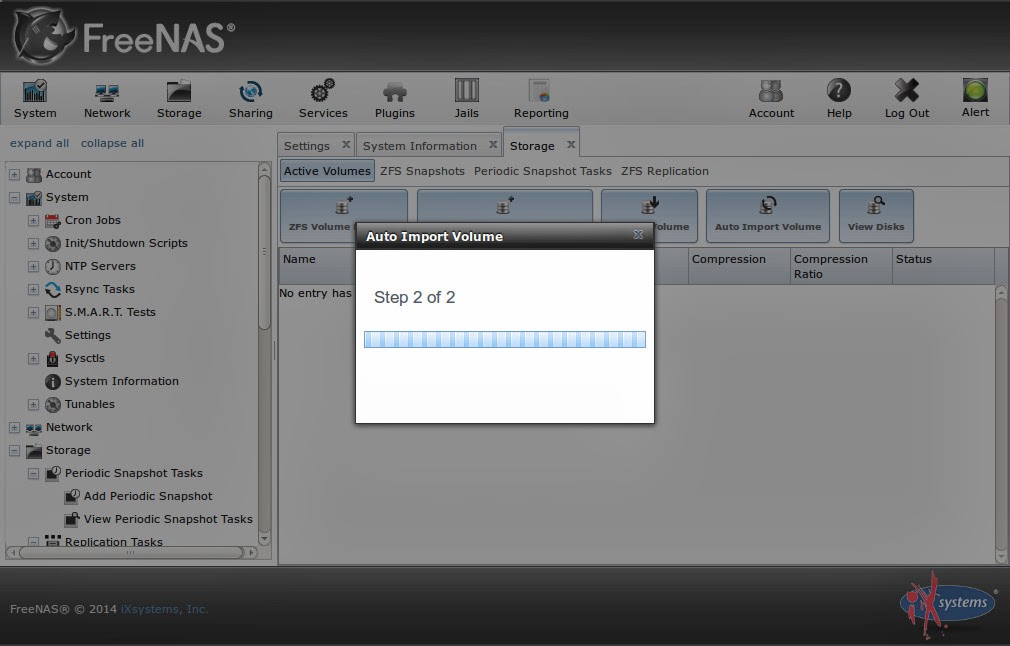Click the Auto Import Volume button

tap(768, 216)
